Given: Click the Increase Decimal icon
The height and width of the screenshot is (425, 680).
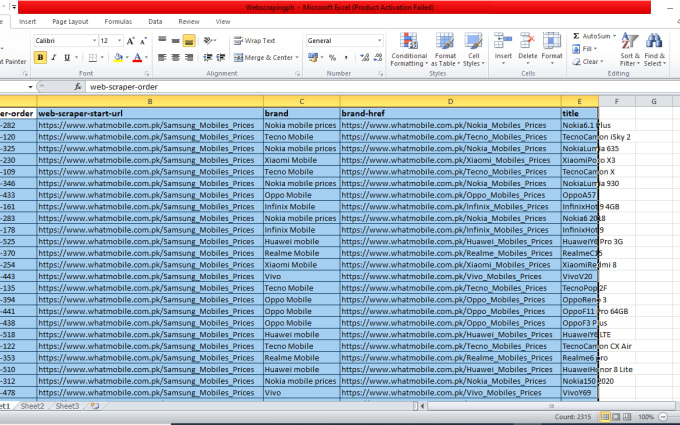Looking at the screenshot, I should coord(364,57).
